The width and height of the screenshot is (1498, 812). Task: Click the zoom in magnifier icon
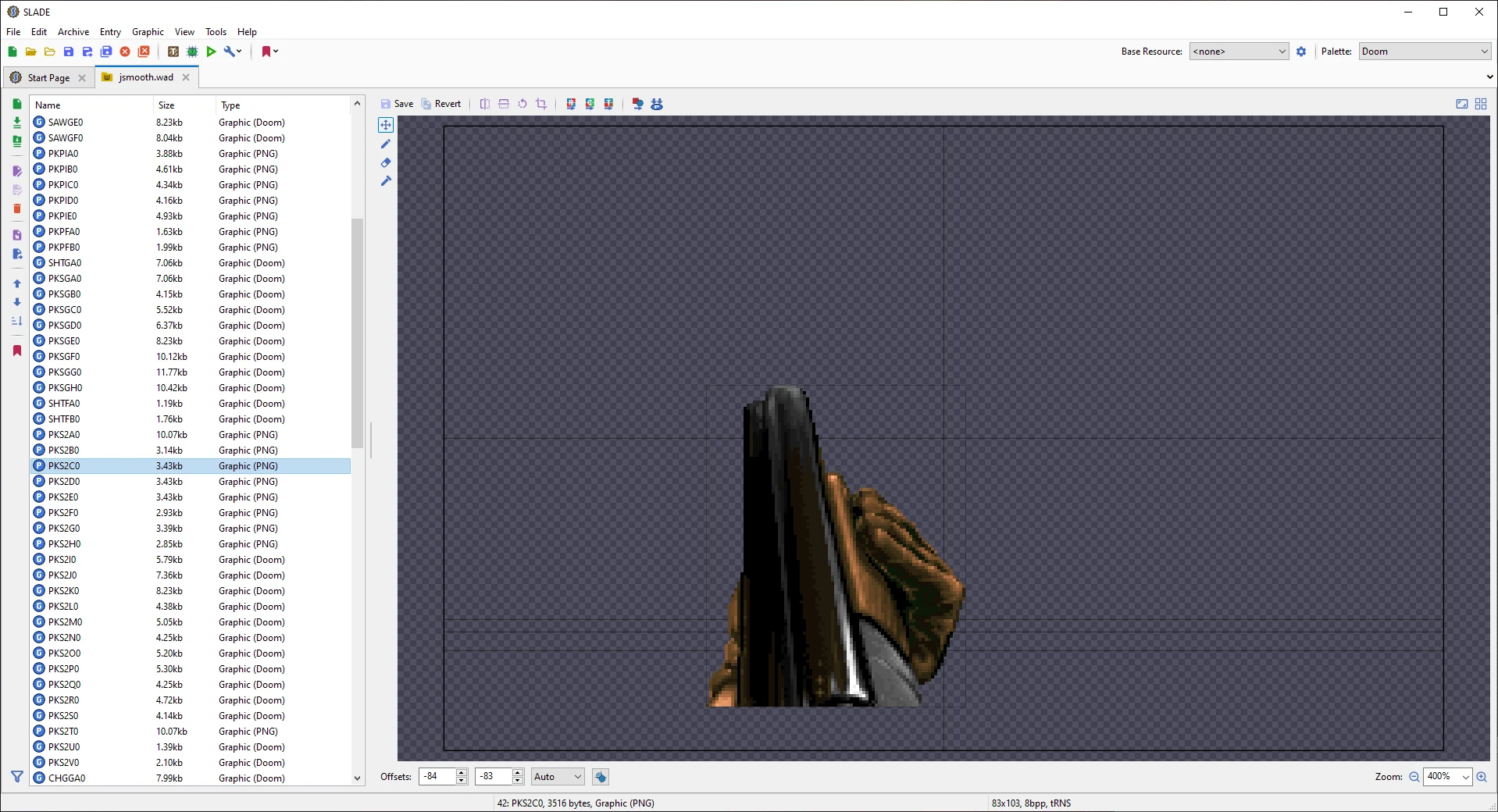[1482, 777]
